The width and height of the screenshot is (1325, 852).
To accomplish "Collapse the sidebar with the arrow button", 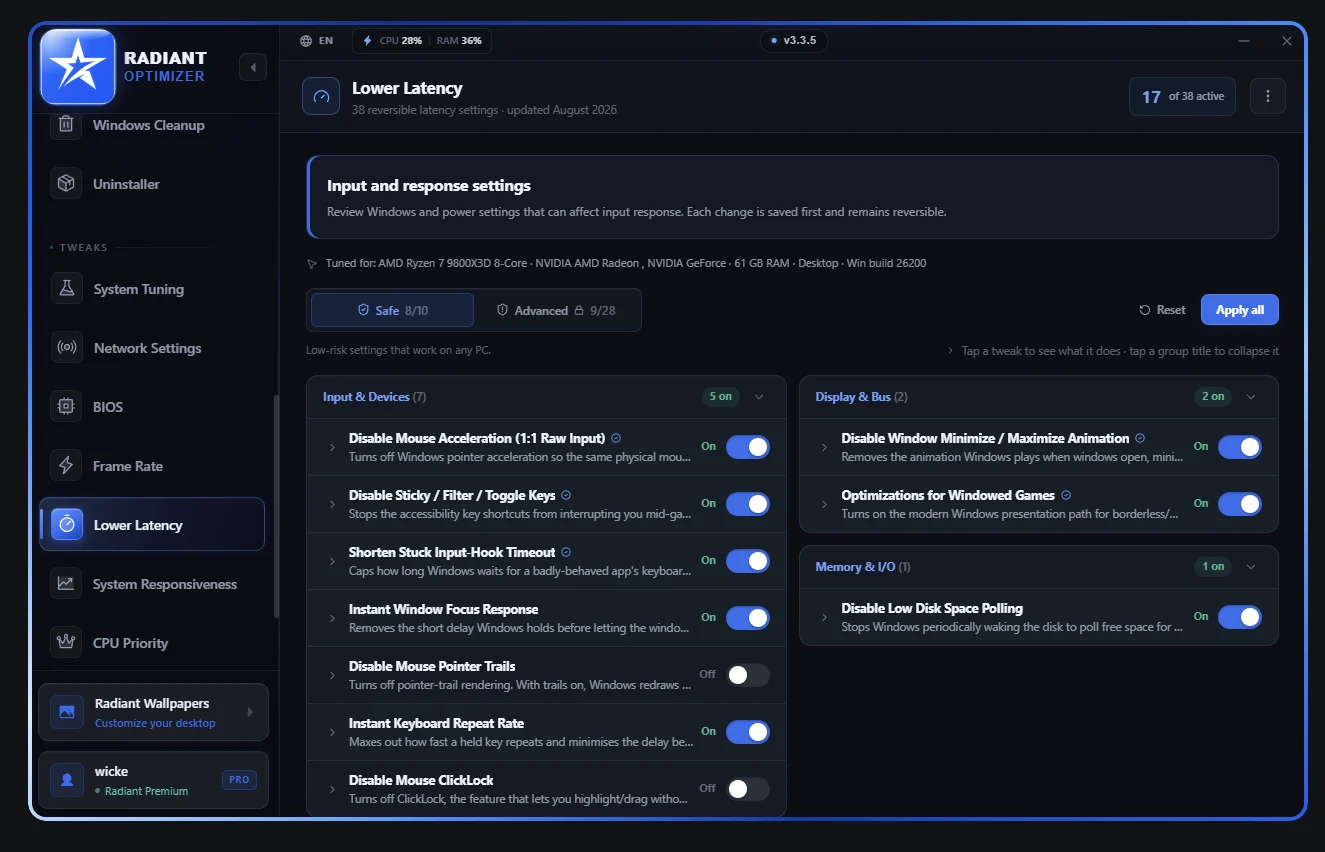I will (253, 67).
